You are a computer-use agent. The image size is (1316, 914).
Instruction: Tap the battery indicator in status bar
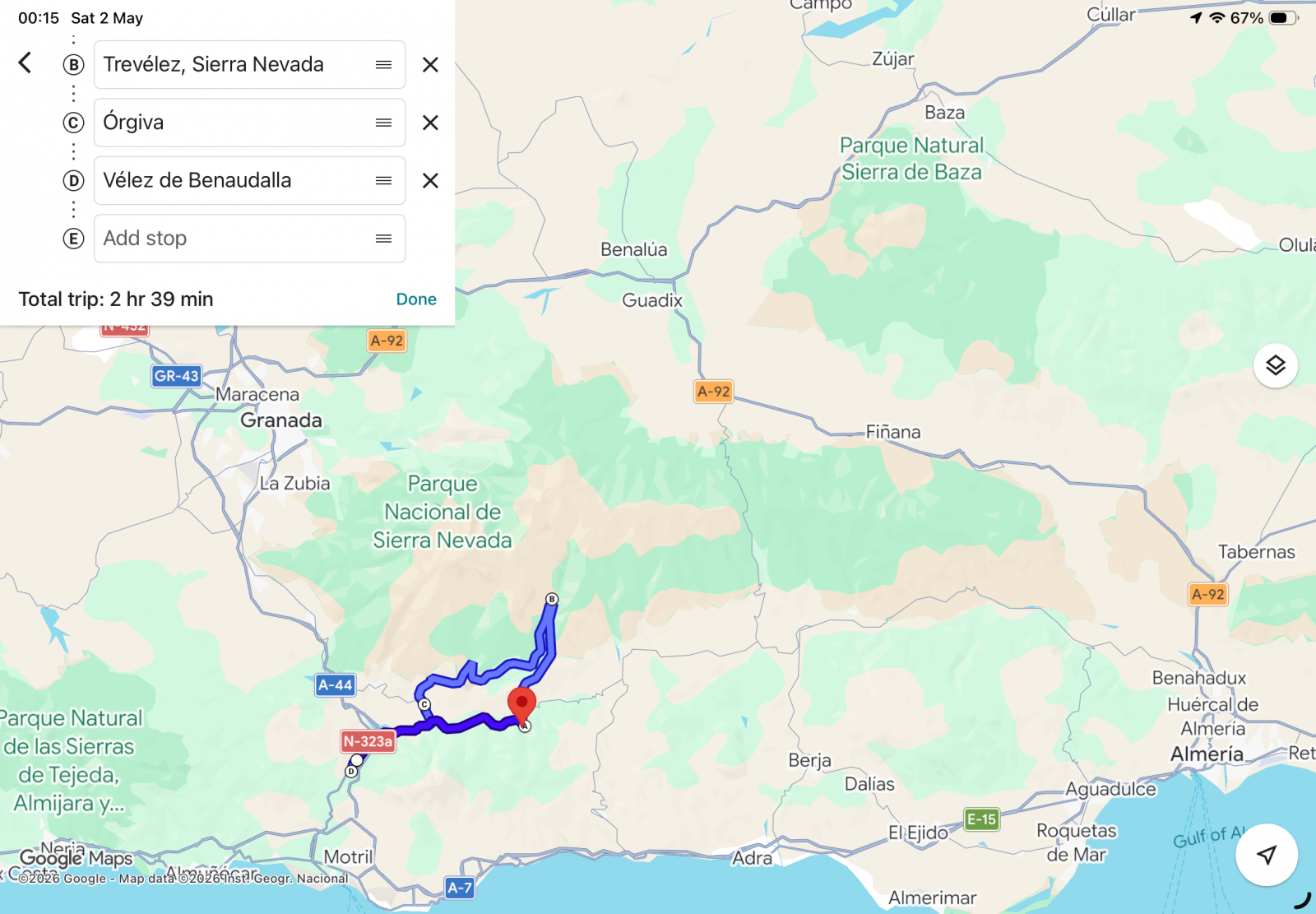click(x=1283, y=17)
